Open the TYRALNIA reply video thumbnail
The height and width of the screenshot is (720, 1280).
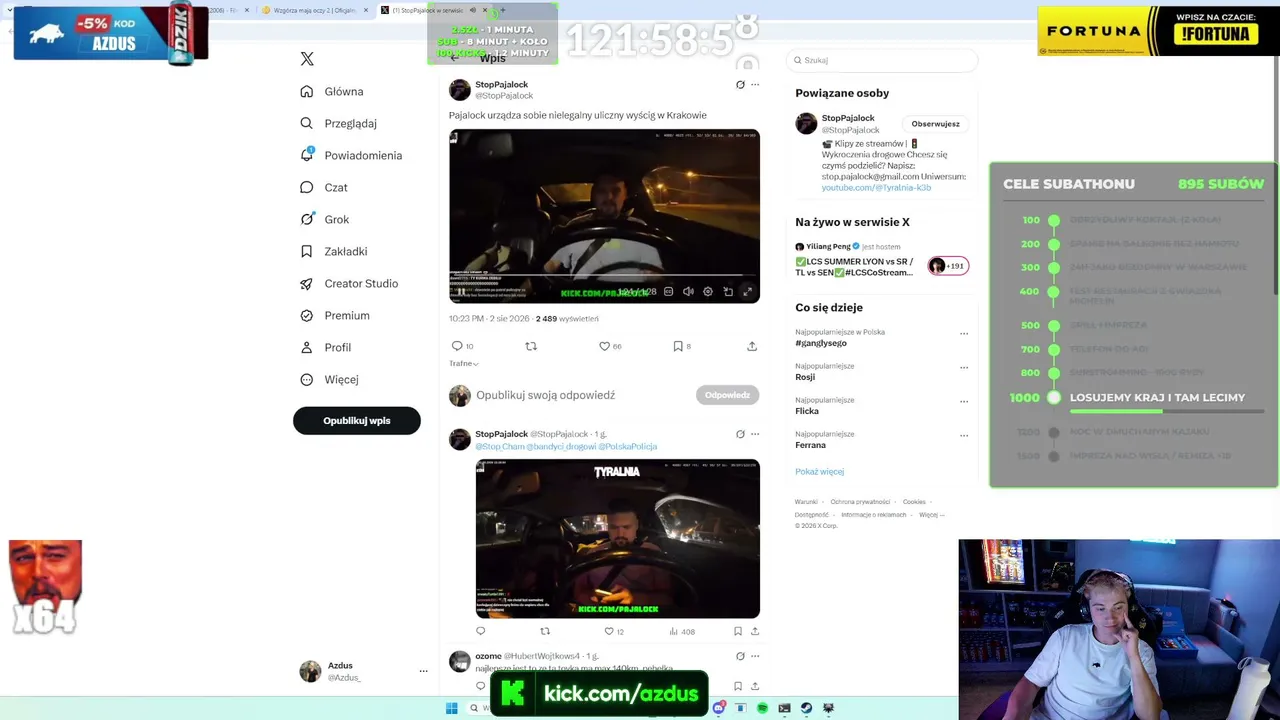618,539
